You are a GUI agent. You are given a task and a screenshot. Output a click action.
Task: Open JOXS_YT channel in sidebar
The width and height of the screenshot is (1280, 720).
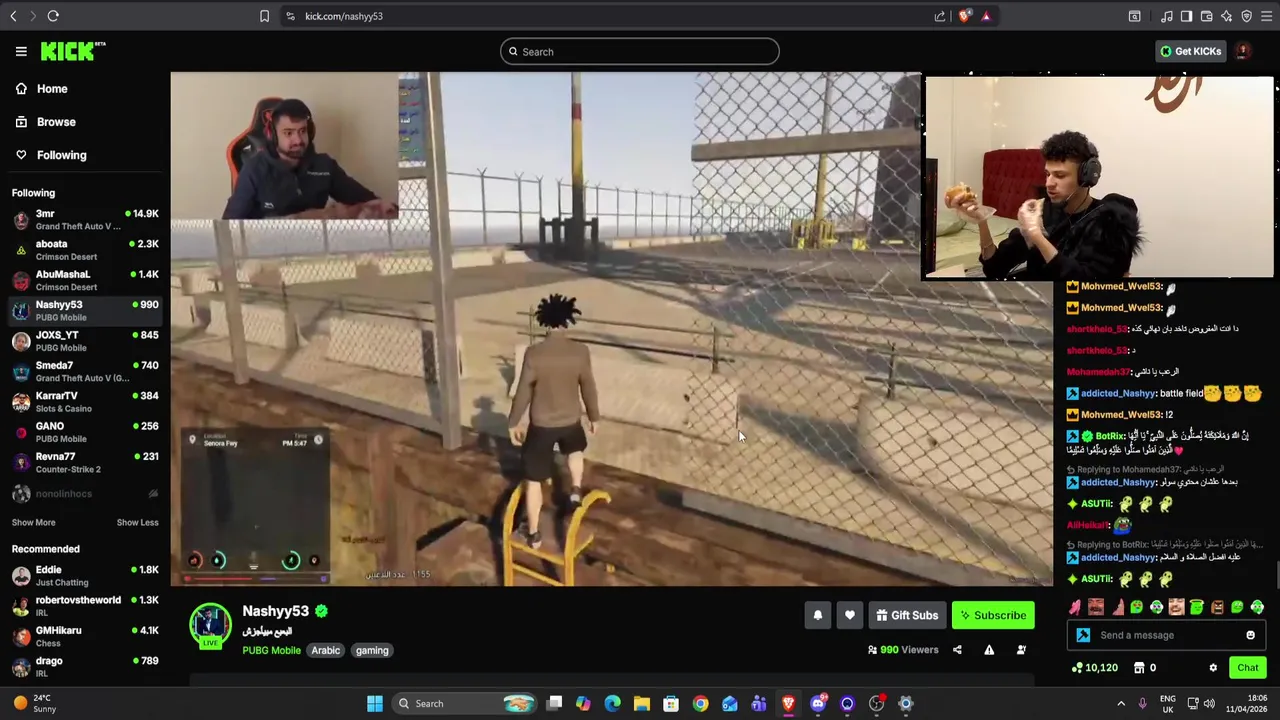click(x=85, y=341)
